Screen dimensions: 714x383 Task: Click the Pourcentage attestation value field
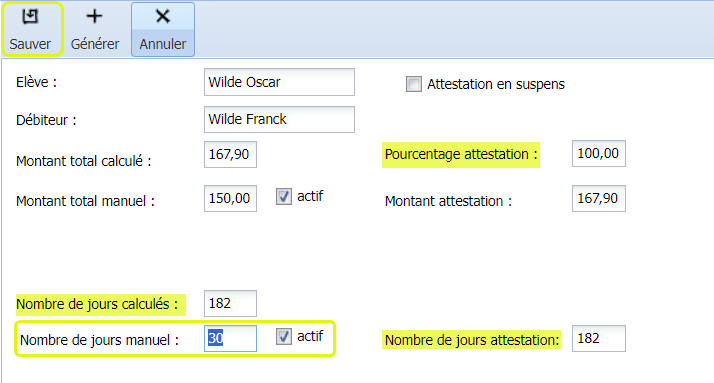tap(599, 153)
